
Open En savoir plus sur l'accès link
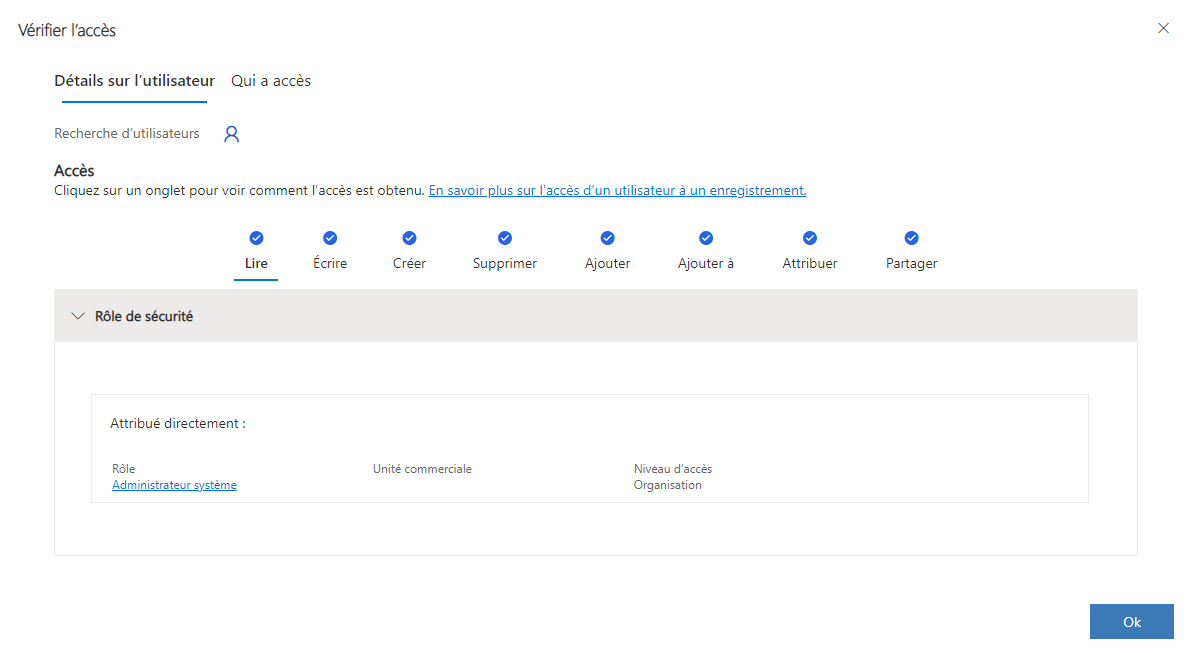point(617,190)
